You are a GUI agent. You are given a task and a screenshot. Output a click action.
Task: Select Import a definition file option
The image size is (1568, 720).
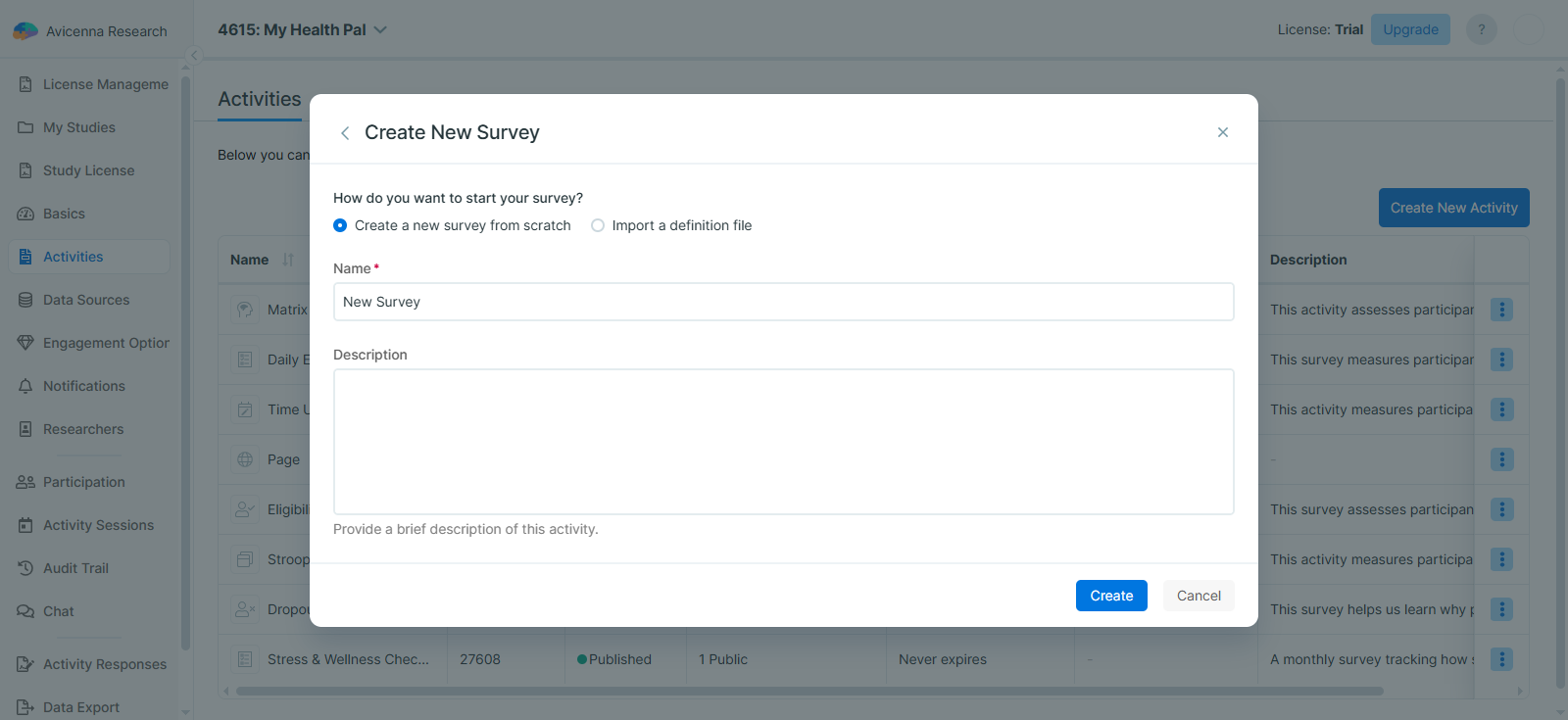pyautogui.click(x=598, y=225)
